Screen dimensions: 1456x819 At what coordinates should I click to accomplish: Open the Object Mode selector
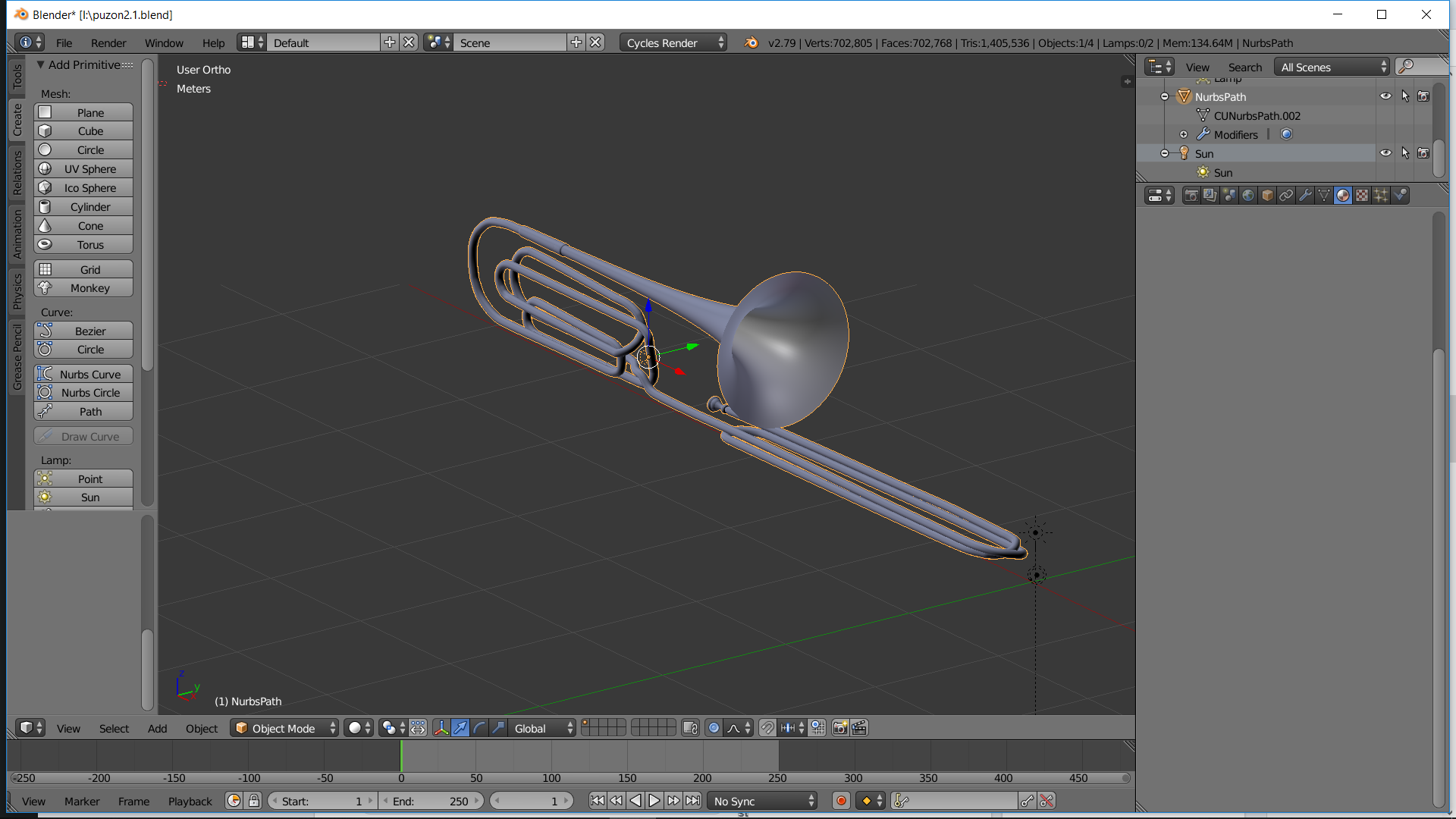[x=284, y=728]
